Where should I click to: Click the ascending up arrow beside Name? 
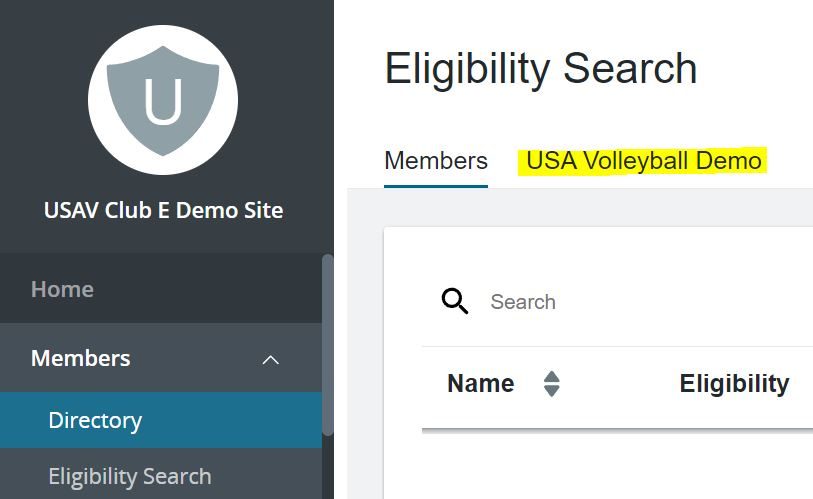551,377
